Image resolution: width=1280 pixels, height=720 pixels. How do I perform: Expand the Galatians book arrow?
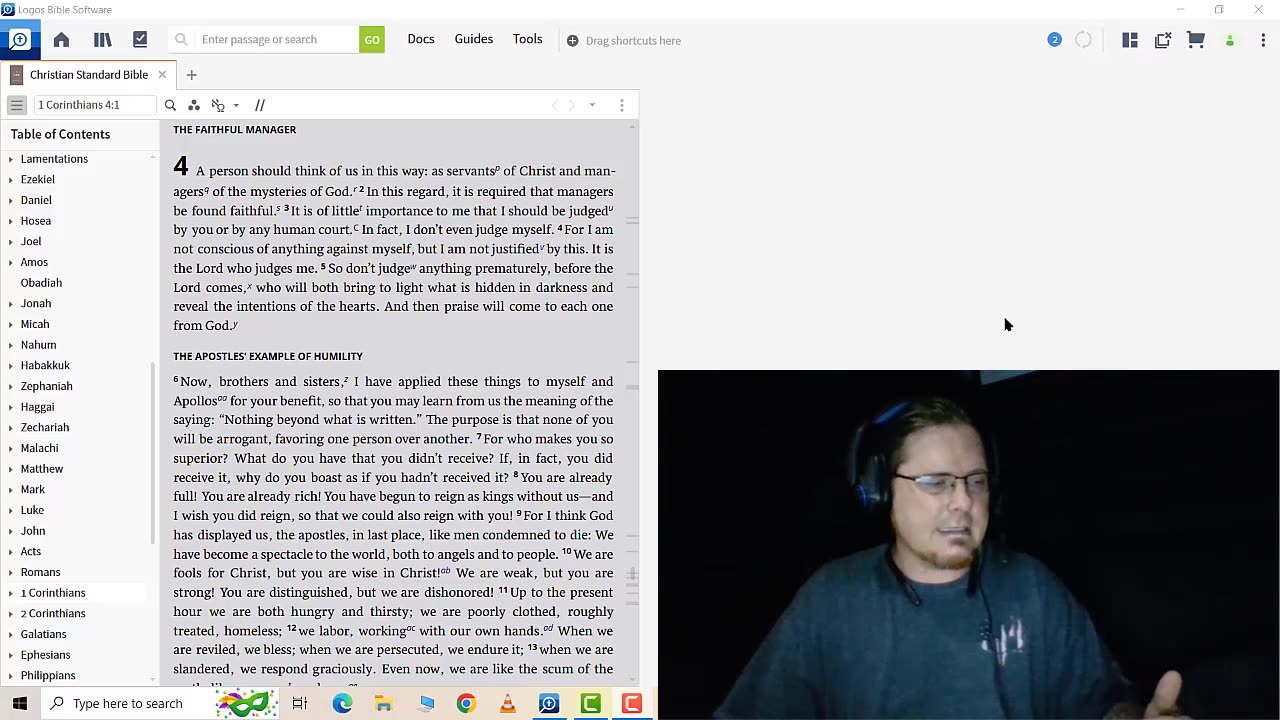coord(11,634)
